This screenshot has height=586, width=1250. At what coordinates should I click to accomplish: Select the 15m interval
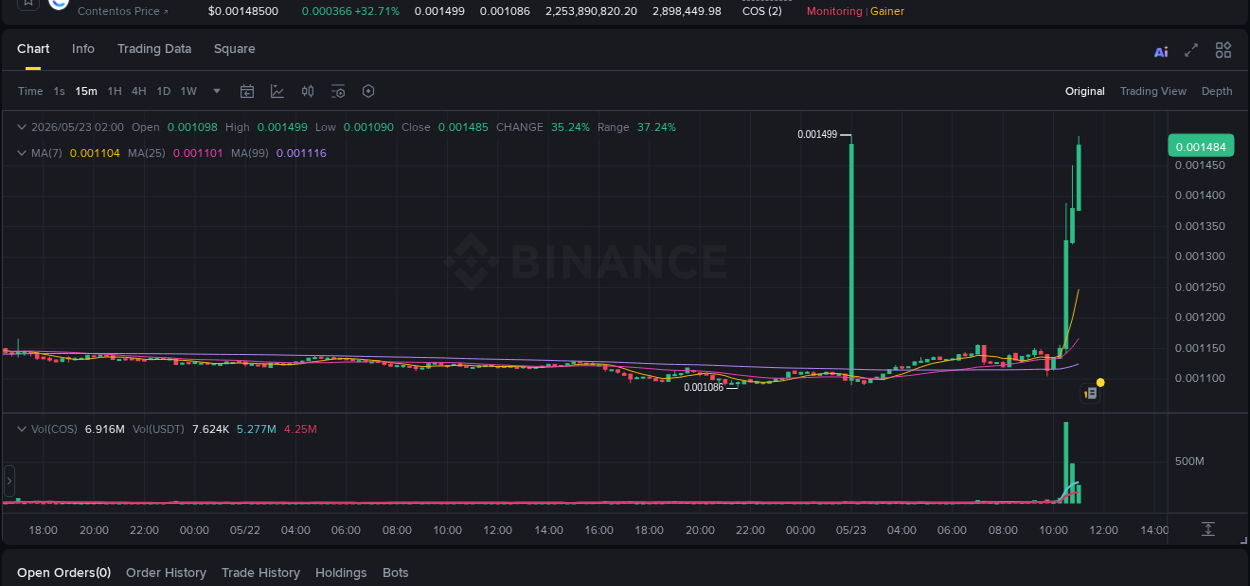click(x=86, y=91)
